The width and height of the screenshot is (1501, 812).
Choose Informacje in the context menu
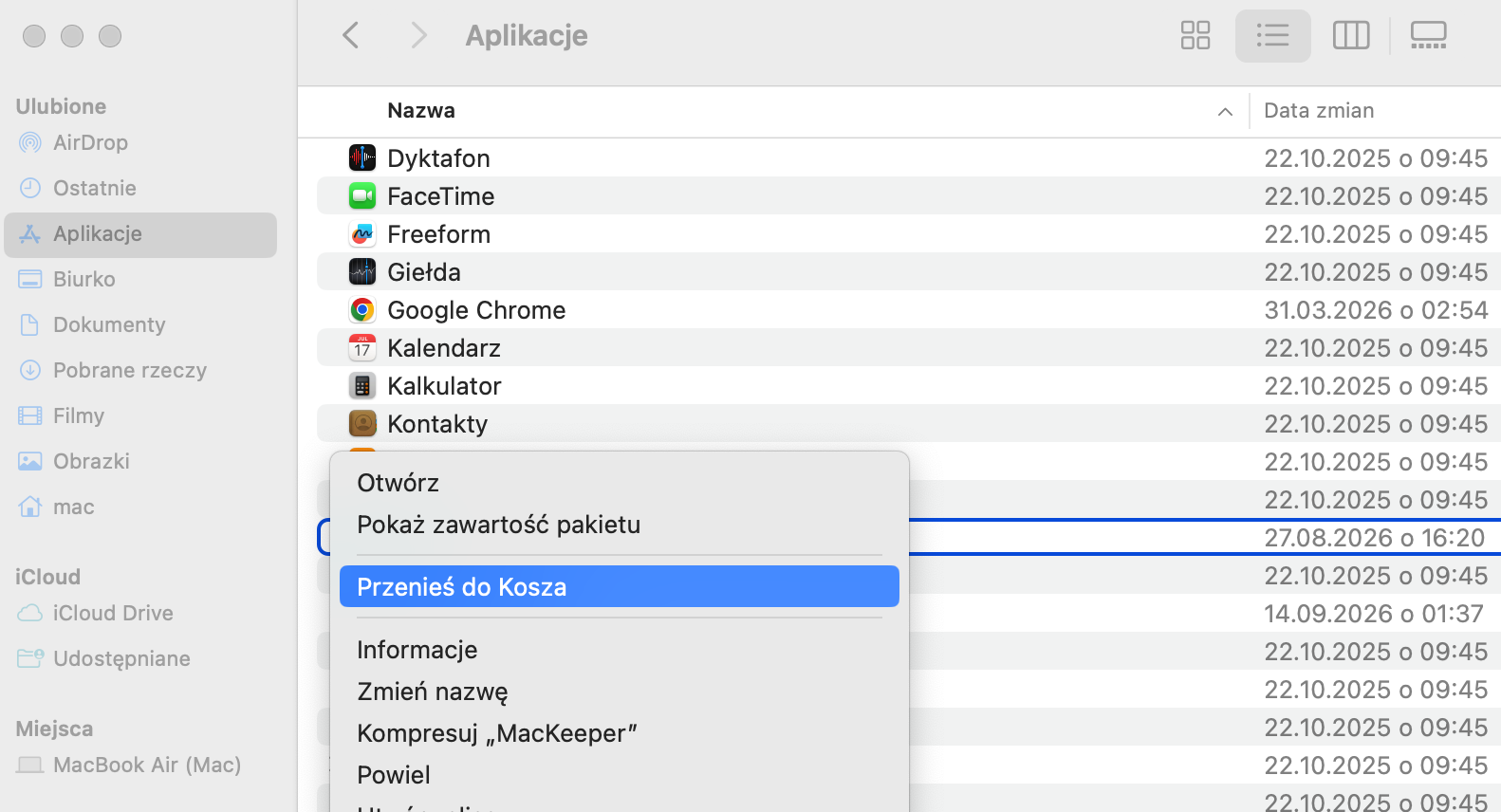[619, 650]
